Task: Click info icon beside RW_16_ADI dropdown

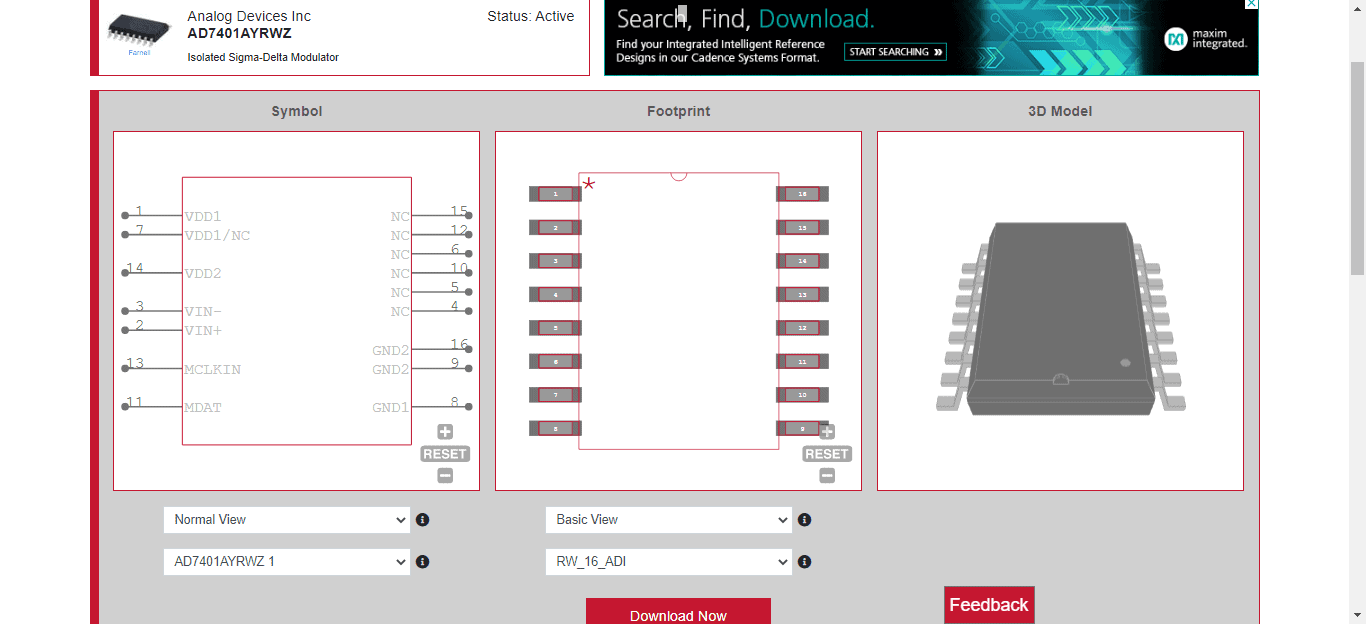Action: tap(804, 562)
